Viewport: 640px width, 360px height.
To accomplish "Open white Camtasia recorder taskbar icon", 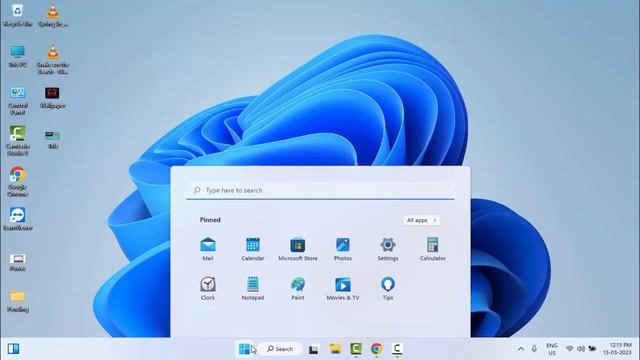I will coord(397,349).
